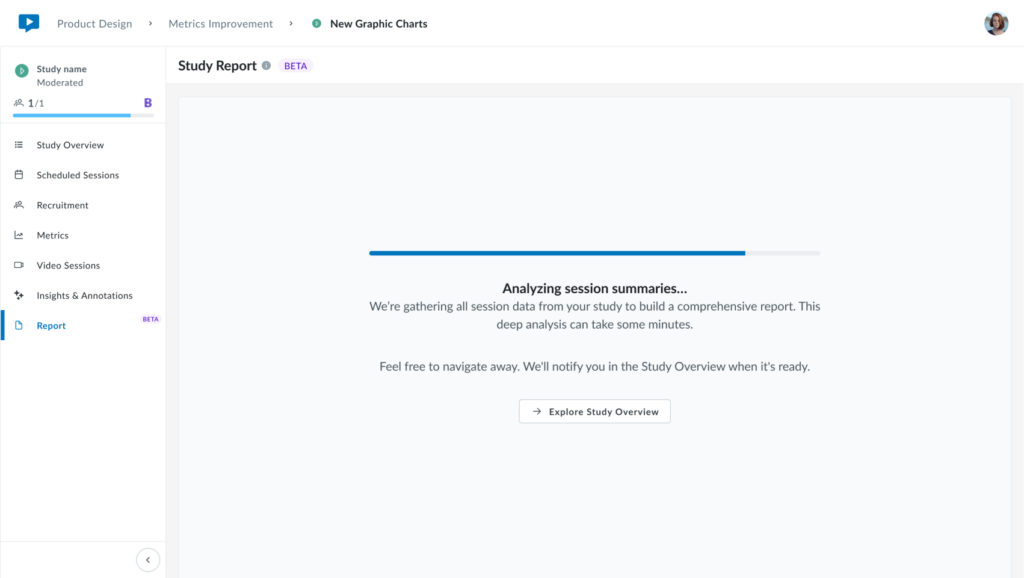Screen dimensions: 1024x578
Task: Click the Video Sessions camera icon
Action: point(19,265)
